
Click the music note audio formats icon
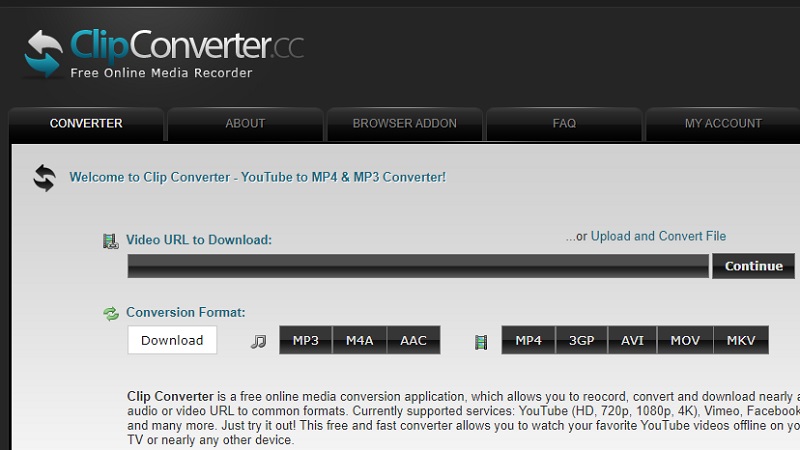pyautogui.click(x=259, y=341)
